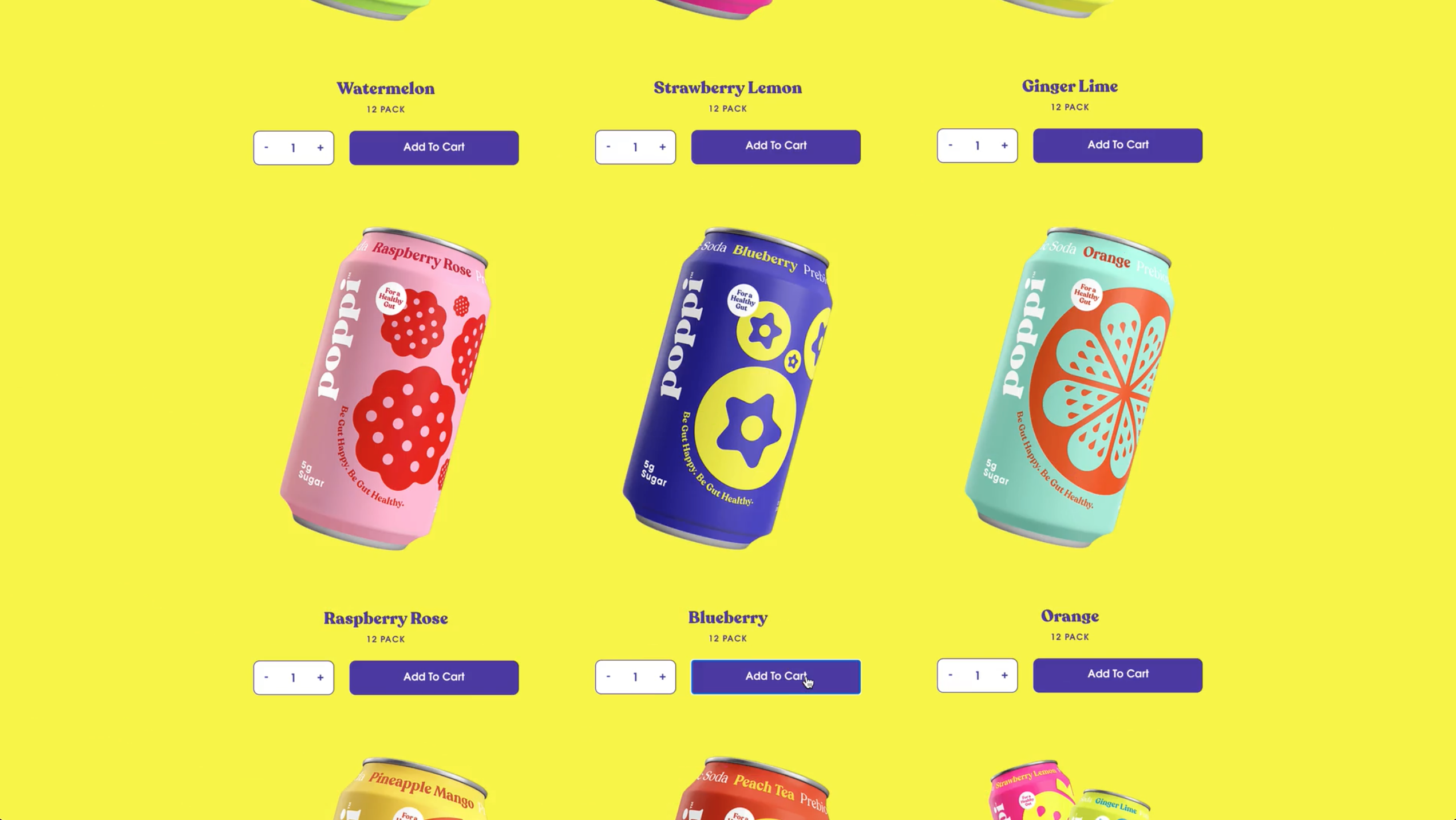Add Ginger Lime to cart
The width and height of the screenshot is (1456, 820).
pyautogui.click(x=1117, y=145)
